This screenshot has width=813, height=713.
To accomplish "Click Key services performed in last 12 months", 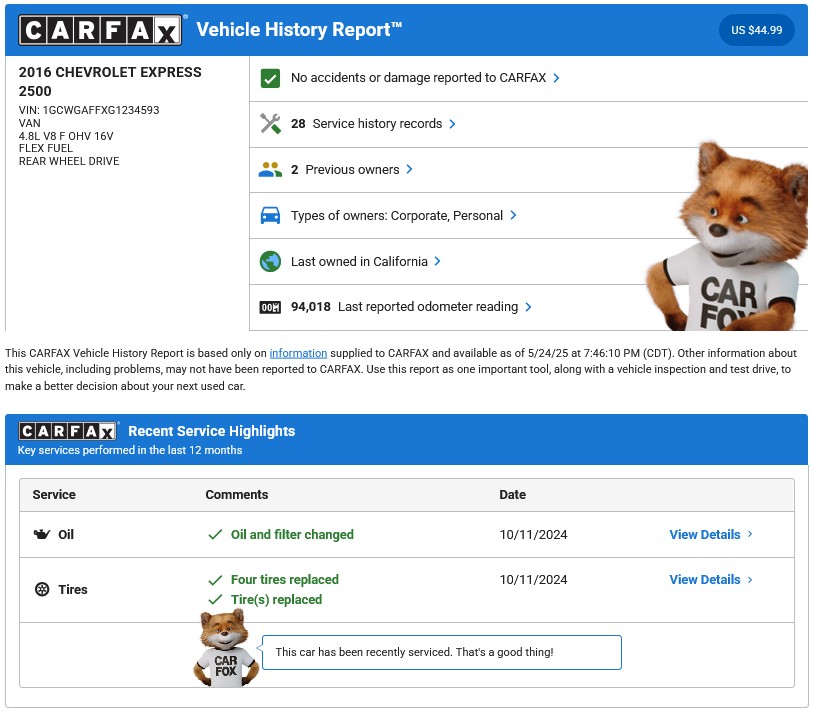I will pyautogui.click(x=130, y=450).
